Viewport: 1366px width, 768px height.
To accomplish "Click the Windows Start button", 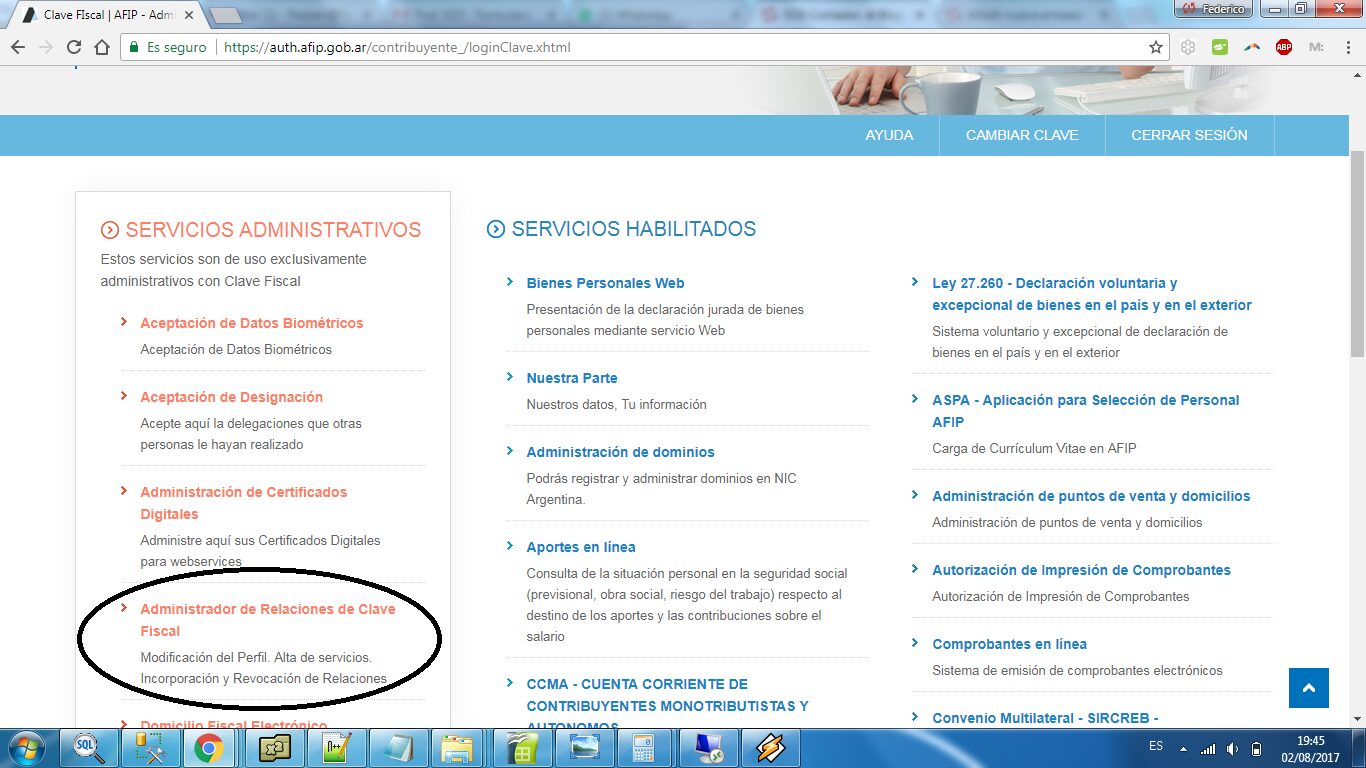I will pos(26,748).
